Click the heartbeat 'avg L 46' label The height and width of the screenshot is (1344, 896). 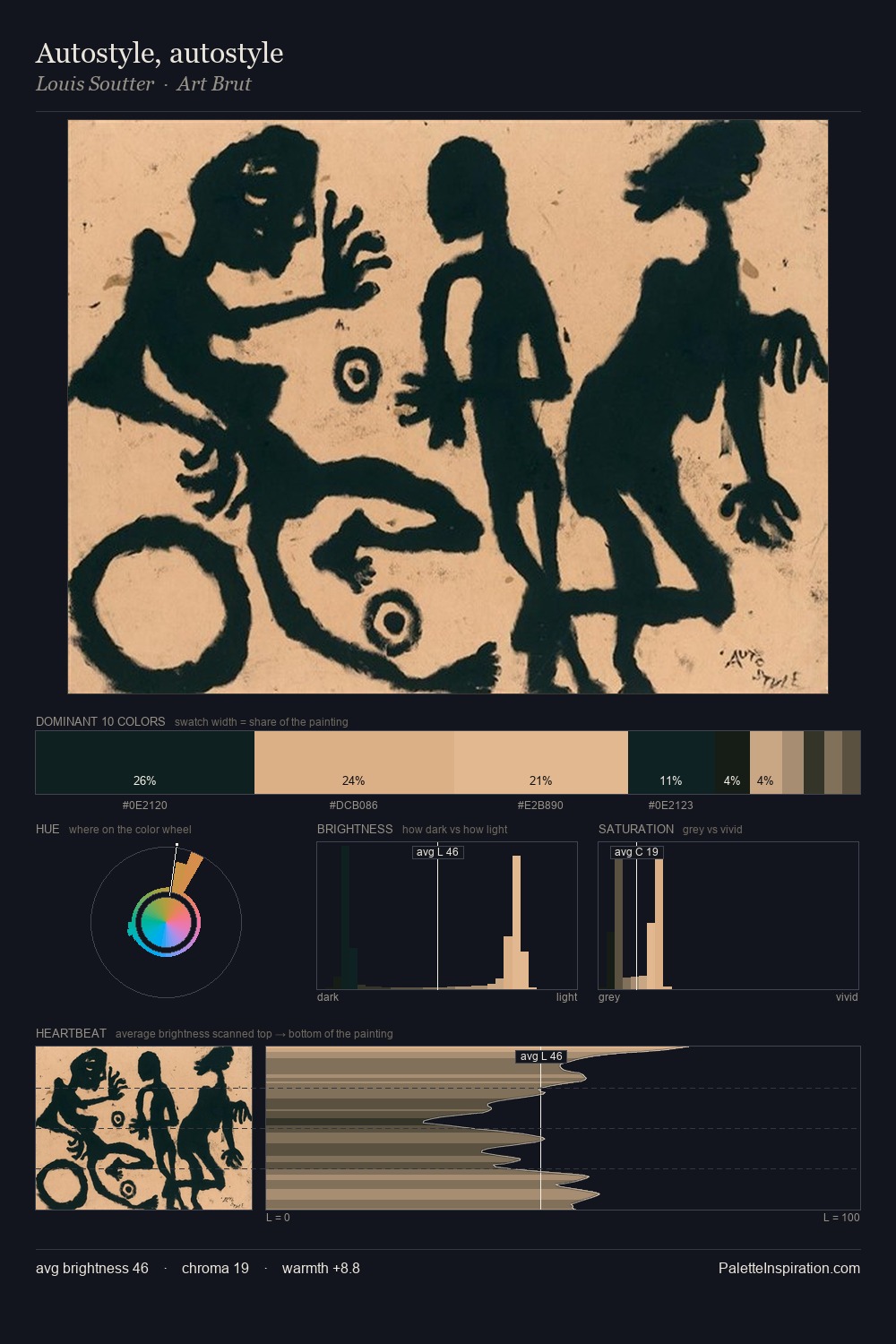point(541,1056)
